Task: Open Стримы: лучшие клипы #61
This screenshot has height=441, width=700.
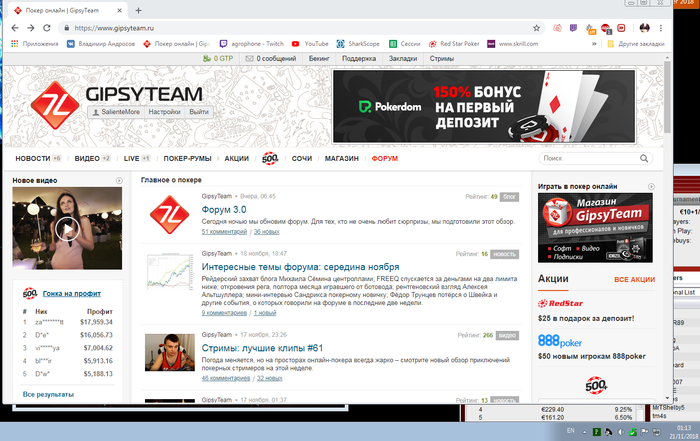Action: coord(262,348)
